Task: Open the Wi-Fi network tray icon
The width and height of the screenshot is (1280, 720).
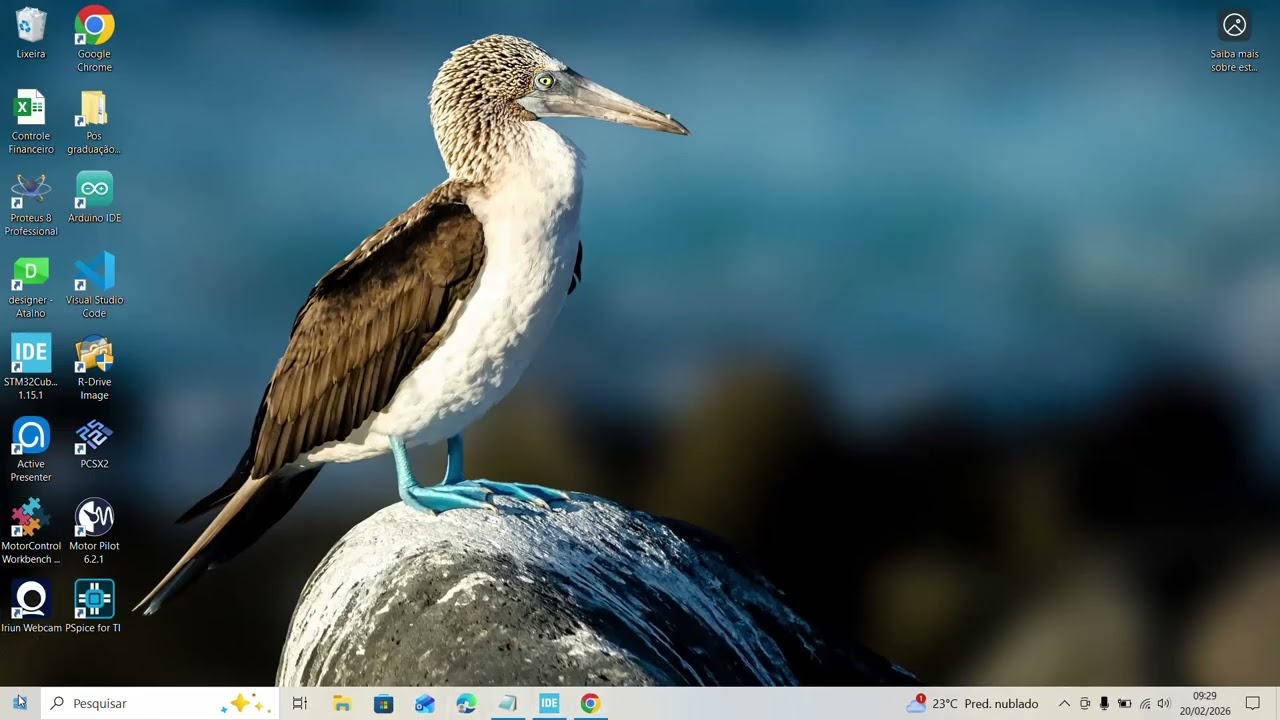Action: 1145,703
